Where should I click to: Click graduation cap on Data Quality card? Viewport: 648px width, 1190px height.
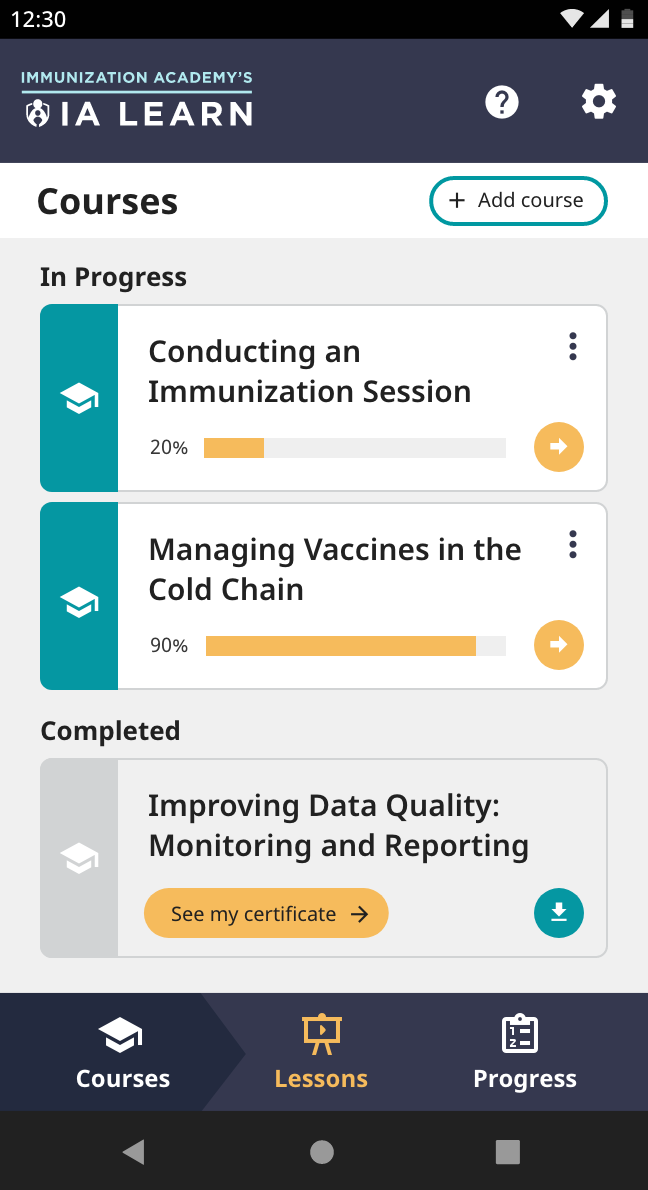pyautogui.click(x=79, y=858)
